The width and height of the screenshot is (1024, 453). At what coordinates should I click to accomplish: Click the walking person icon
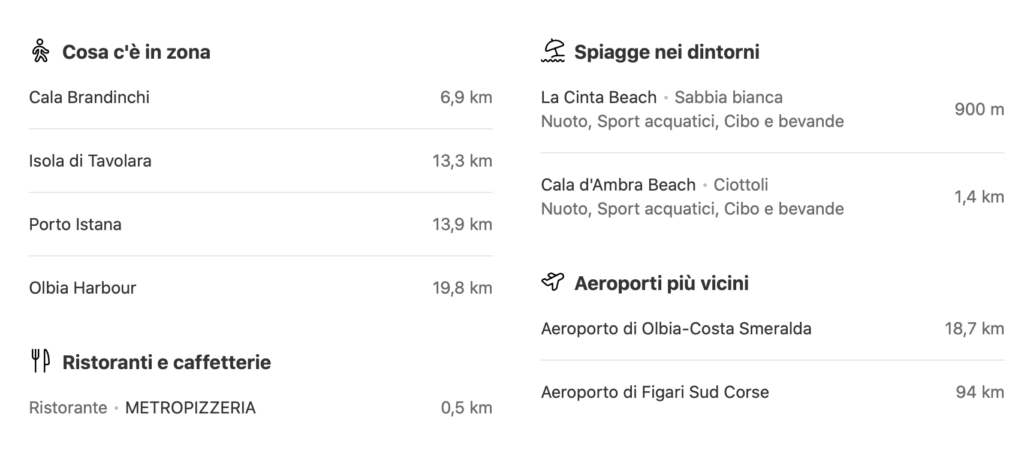pyautogui.click(x=40, y=51)
